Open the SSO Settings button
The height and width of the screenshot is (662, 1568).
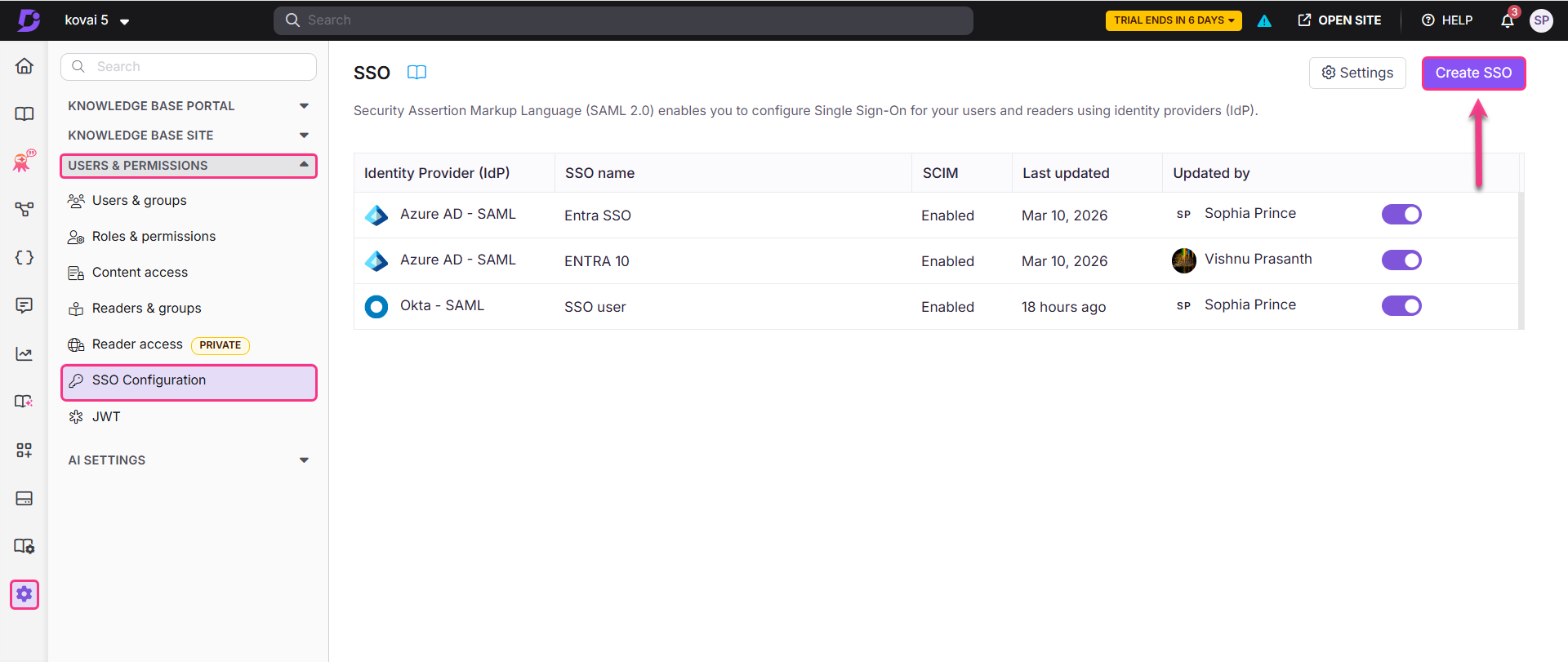[x=1357, y=73]
